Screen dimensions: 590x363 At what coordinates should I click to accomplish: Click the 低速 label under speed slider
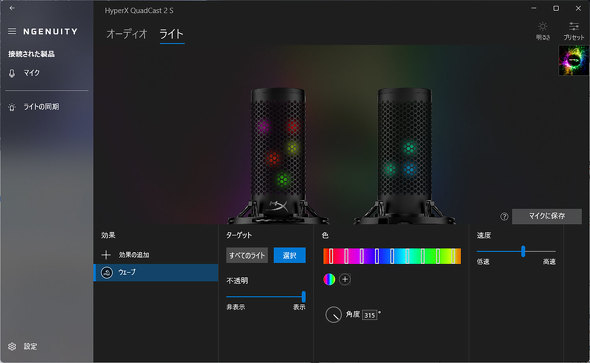(x=483, y=262)
